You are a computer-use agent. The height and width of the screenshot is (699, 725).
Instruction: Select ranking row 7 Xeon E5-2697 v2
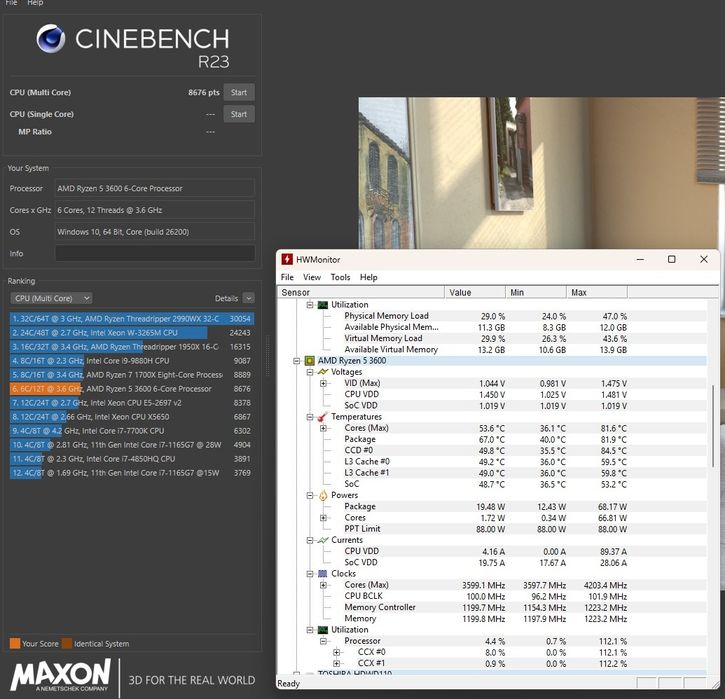pyautogui.click(x=132, y=403)
